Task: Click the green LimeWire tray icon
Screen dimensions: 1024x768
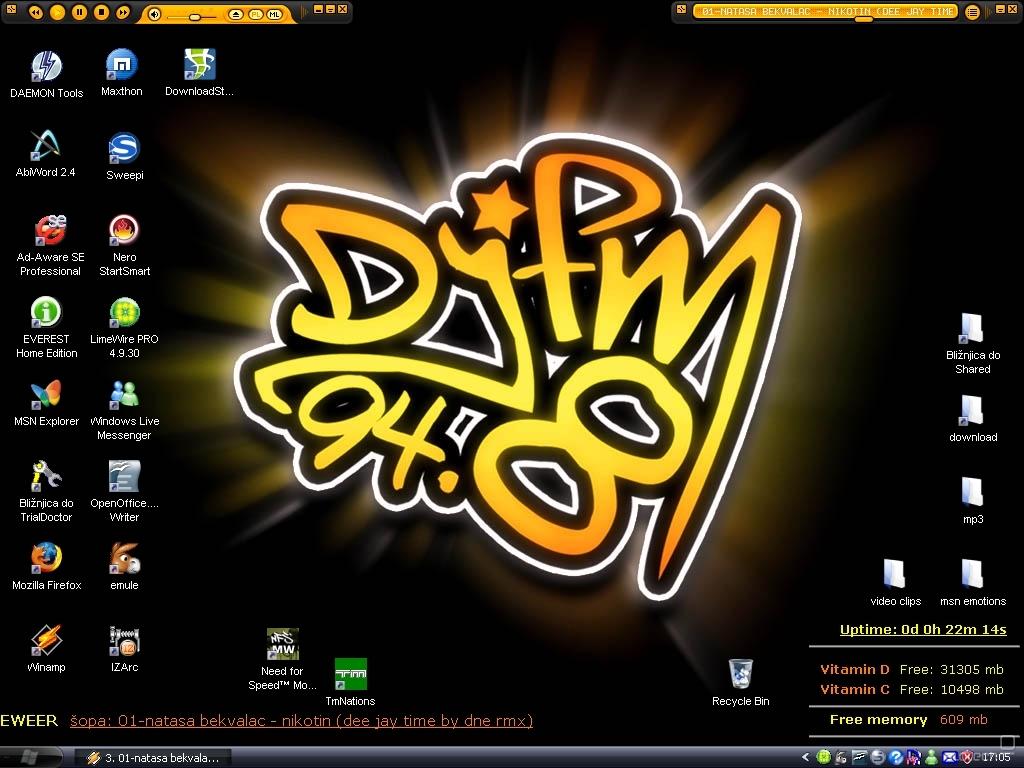Action: coord(824,758)
